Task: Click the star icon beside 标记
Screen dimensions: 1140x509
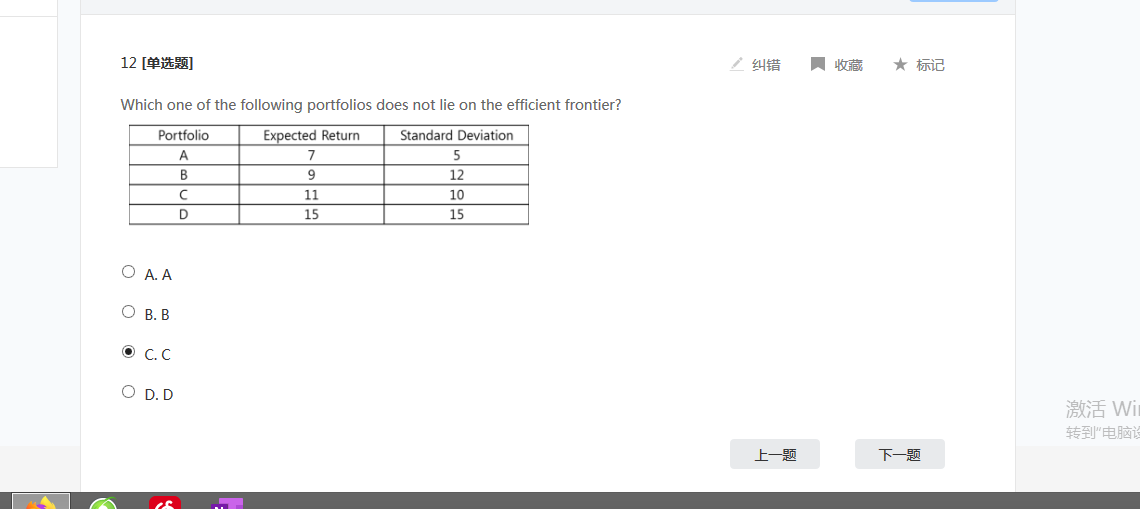Action: click(x=900, y=64)
